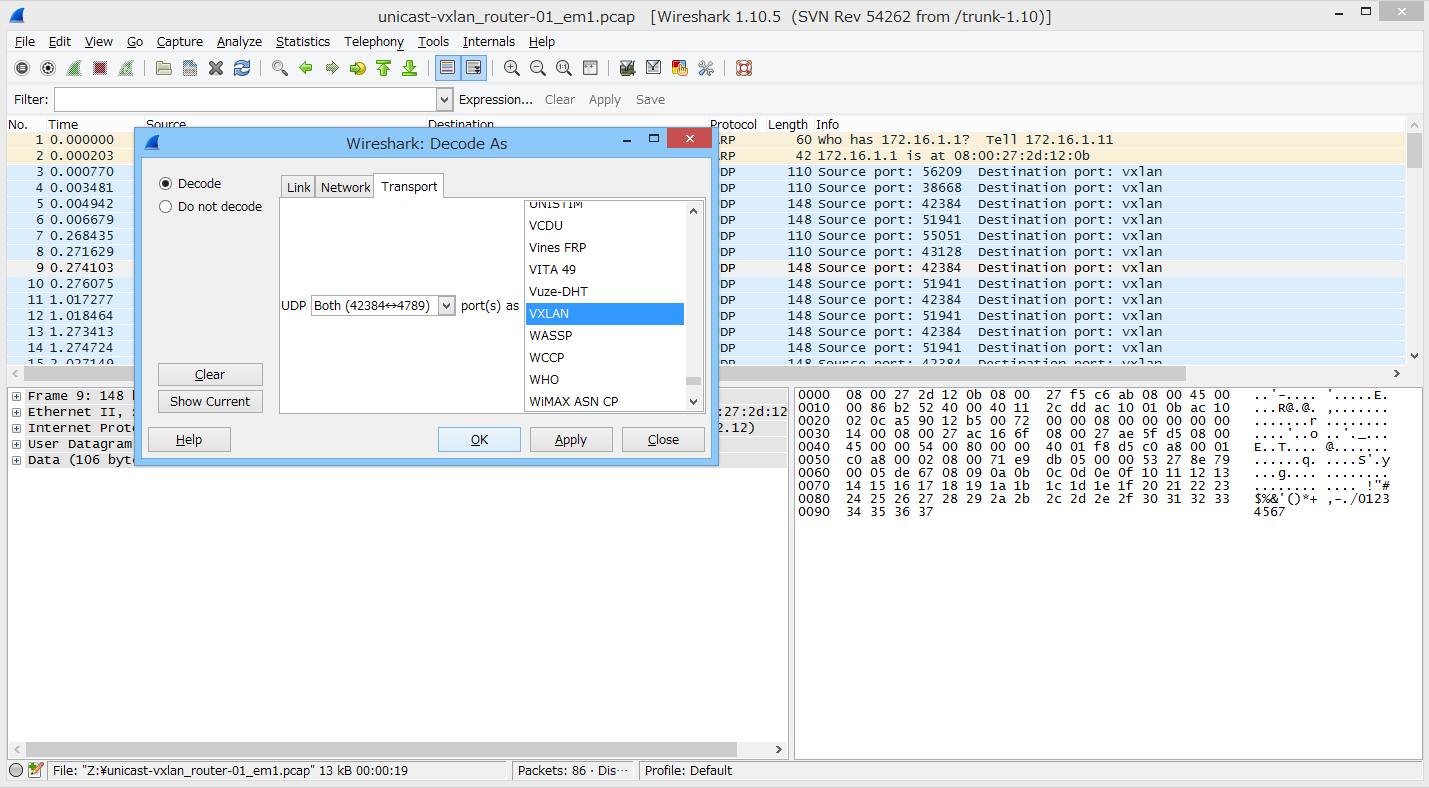Save this capture file icon

coord(190,68)
